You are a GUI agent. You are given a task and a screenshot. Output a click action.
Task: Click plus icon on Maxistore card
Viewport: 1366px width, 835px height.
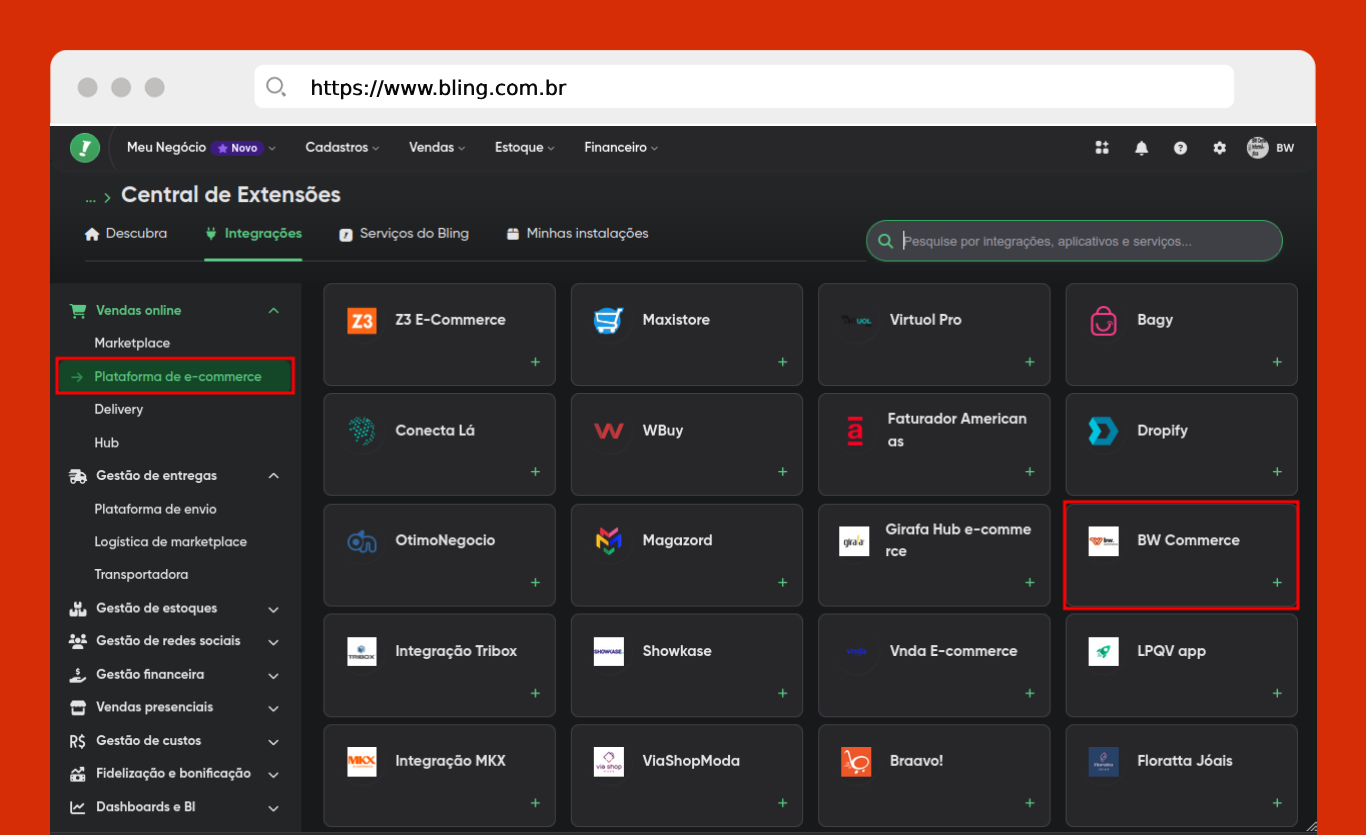(x=782, y=362)
